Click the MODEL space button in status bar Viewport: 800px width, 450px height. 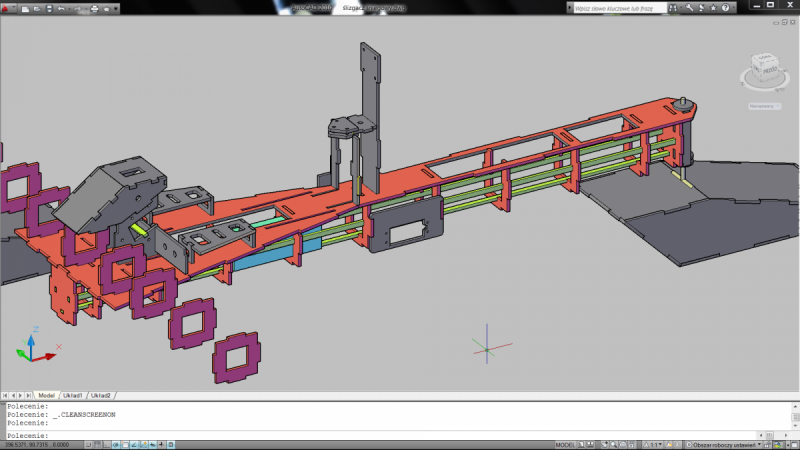pos(565,444)
